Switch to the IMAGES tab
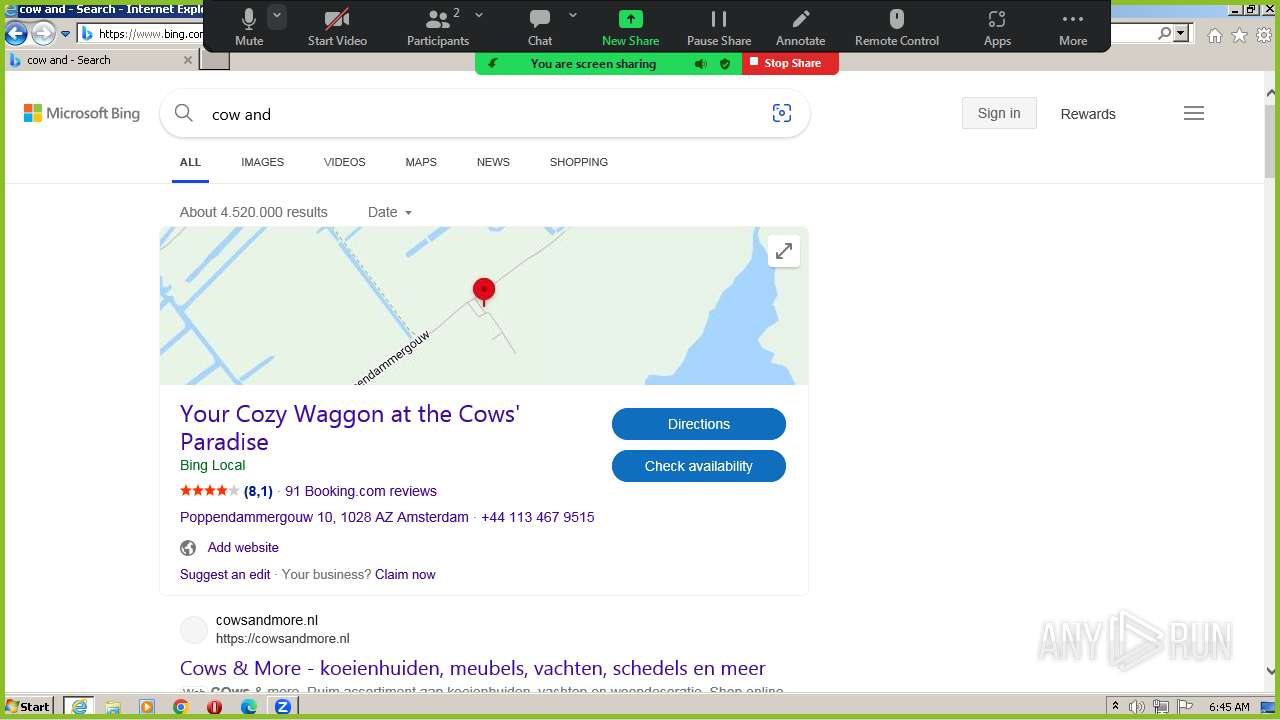The width and height of the screenshot is (1280, 720). pos(262,162)
